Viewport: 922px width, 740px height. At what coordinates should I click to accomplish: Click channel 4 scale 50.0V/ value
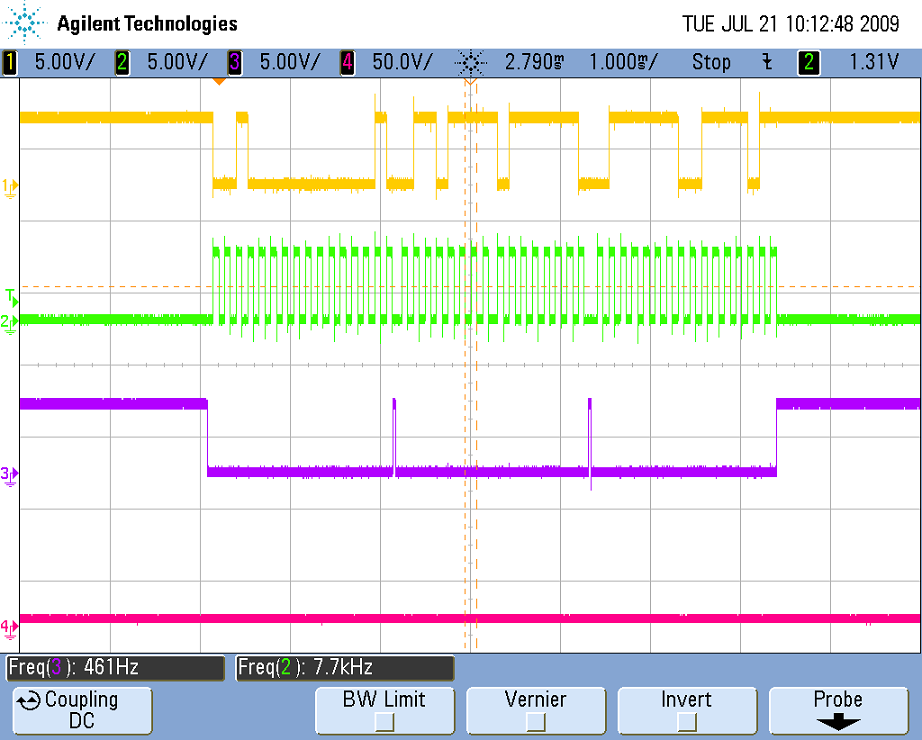(402, 62)
